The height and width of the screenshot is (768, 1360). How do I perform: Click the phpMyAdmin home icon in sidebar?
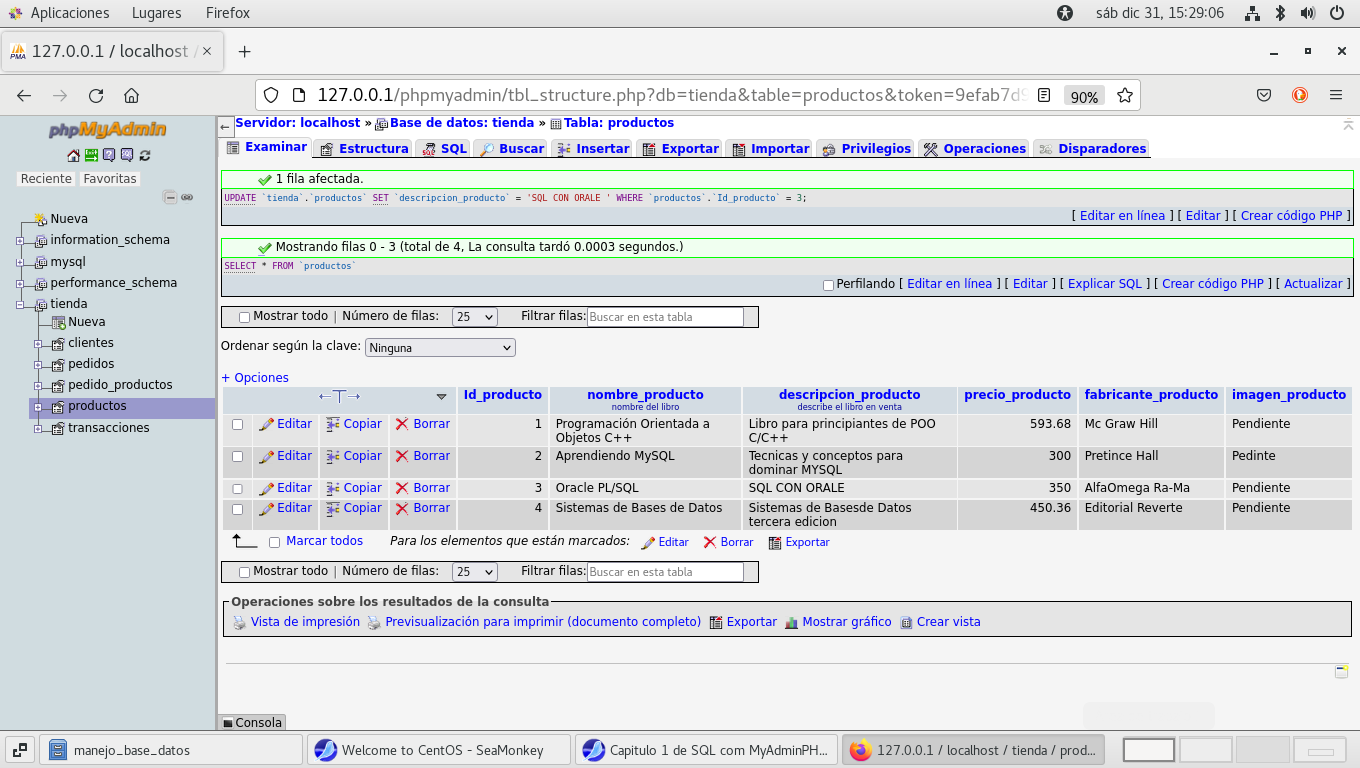click(x=73, y=155)
